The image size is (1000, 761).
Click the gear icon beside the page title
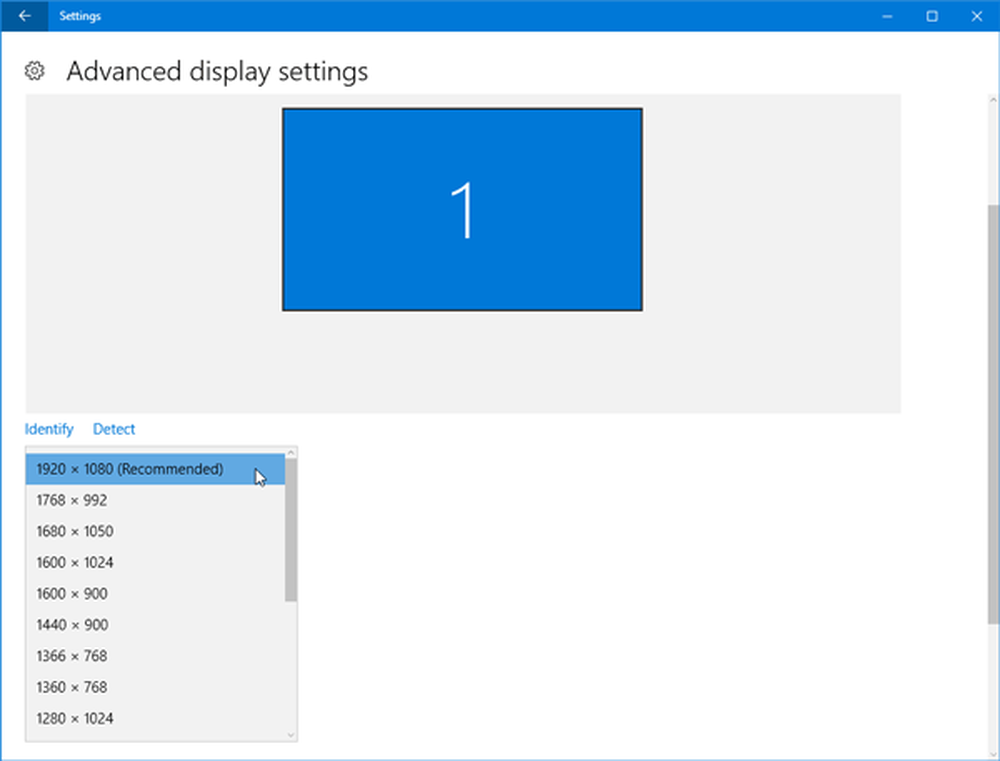click(35, 71)
